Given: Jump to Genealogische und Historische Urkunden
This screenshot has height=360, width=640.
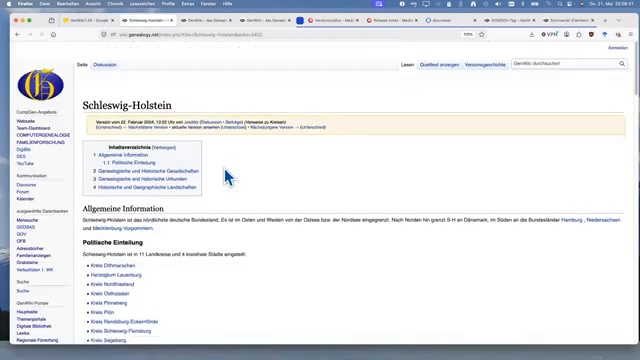Looking at the screenshot, I should point(142,179).
